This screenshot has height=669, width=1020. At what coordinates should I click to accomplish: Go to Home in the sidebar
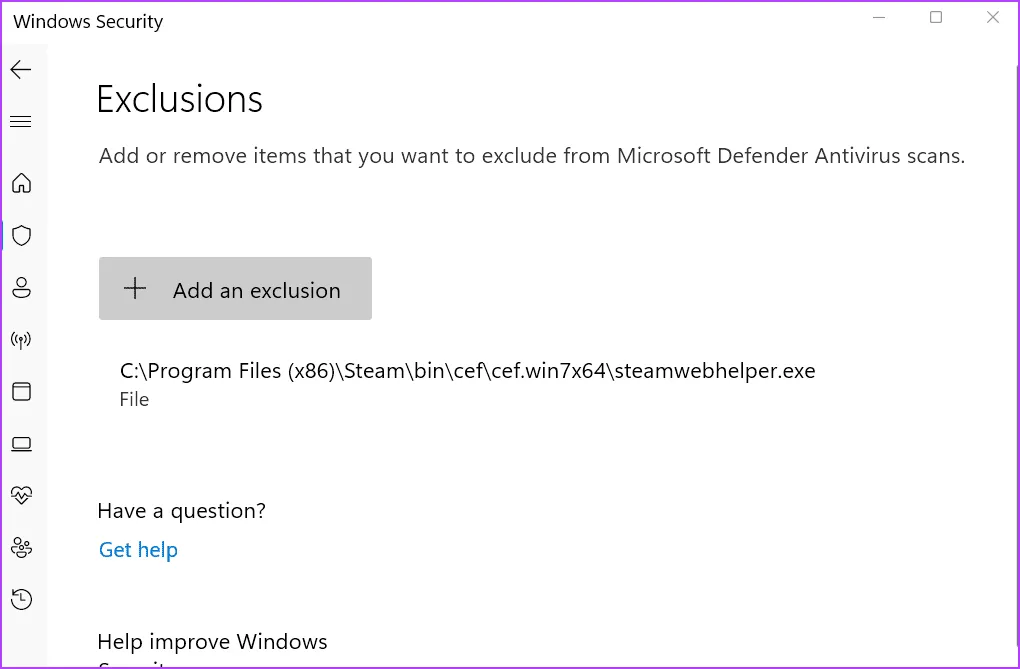(21, 183)
